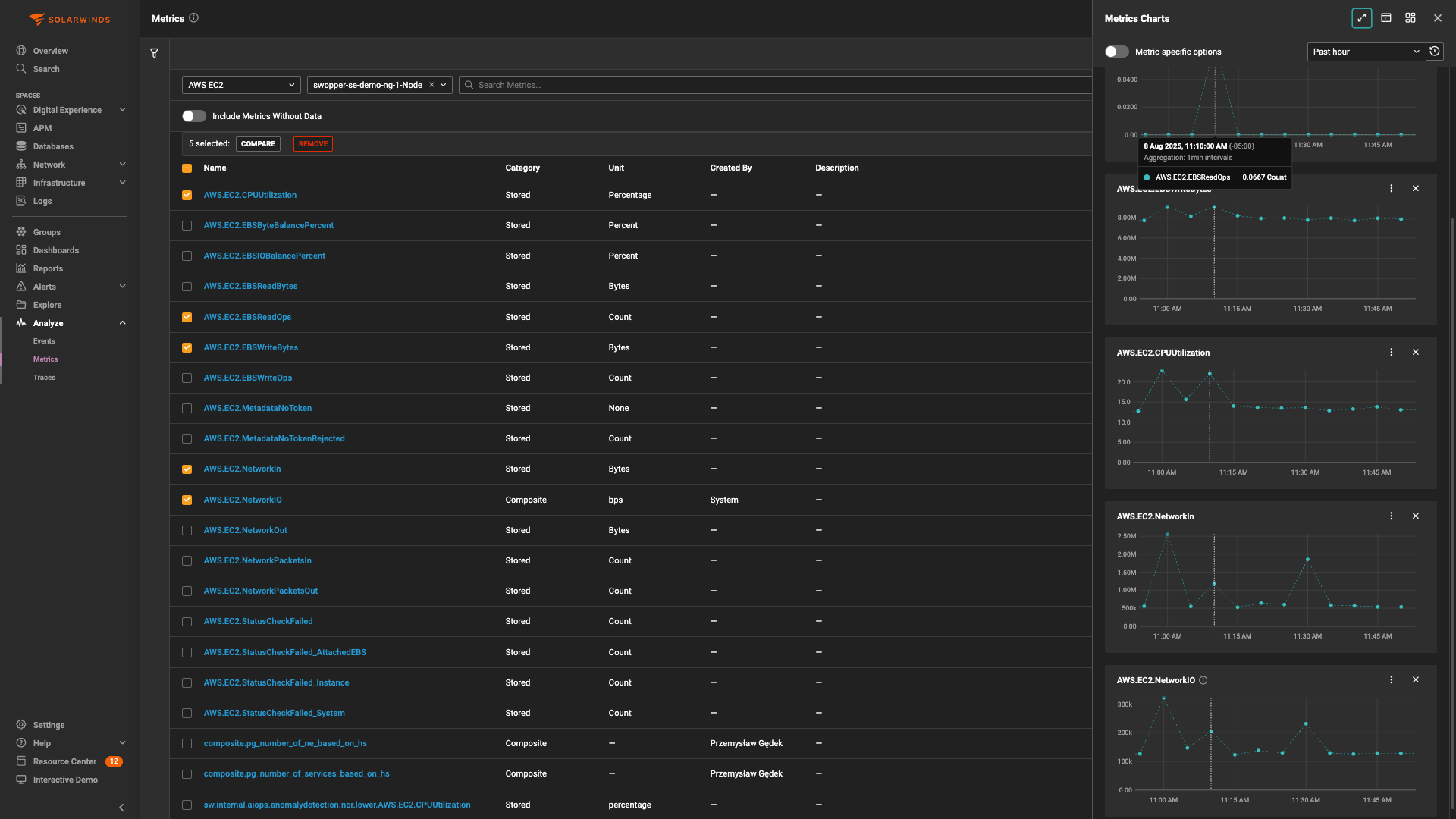Go to Dashboards in sidebar
Image resolution: width=1456 pixels, height=819 pixels.
pyautogui.click(x=55, y=250)
